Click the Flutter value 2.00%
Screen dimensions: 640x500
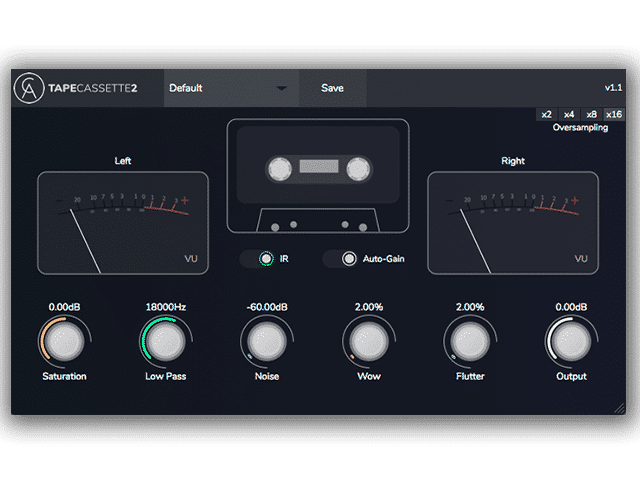[x=470, y=307]
